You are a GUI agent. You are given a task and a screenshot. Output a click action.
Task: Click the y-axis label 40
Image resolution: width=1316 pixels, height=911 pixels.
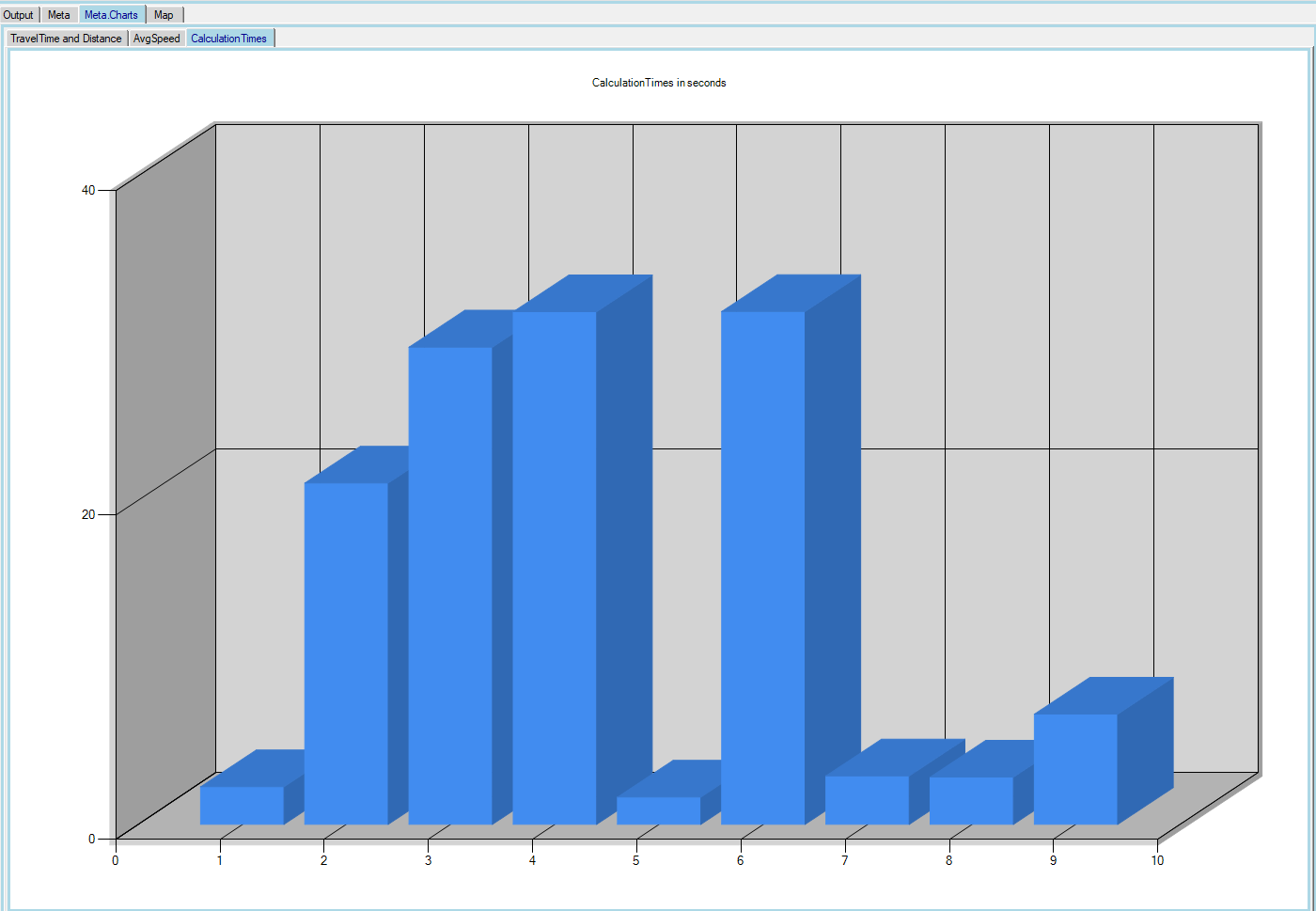point(88,190)
